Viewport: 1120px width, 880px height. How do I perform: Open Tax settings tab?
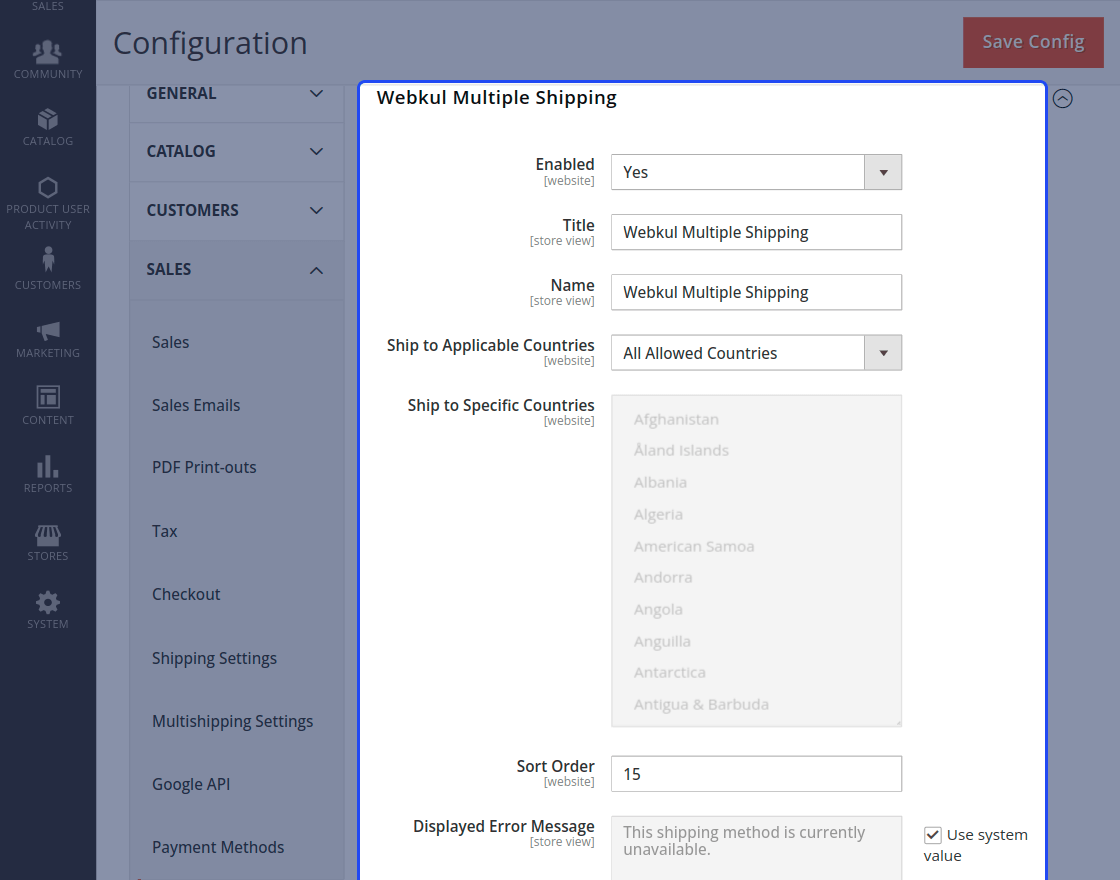coord(164,531)
